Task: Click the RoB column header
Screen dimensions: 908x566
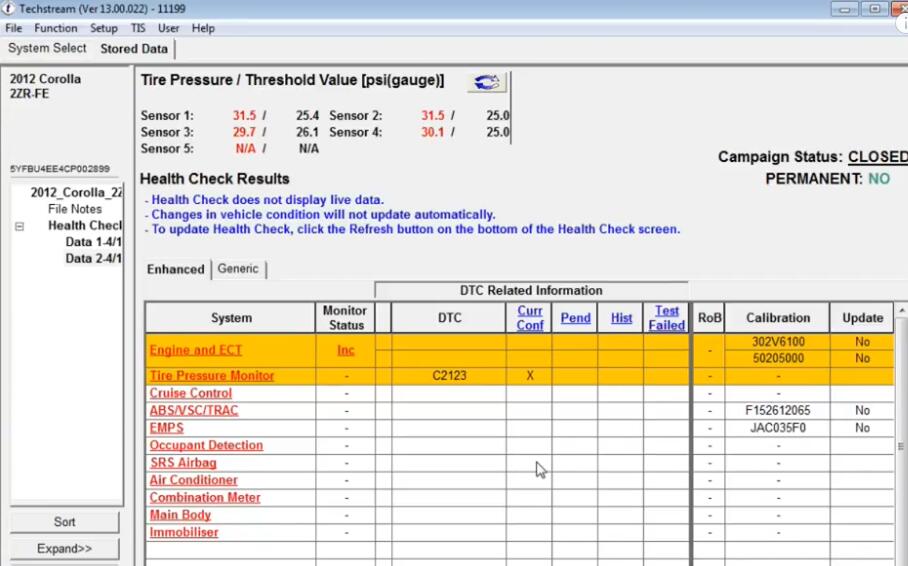Action: pos(709,317)
